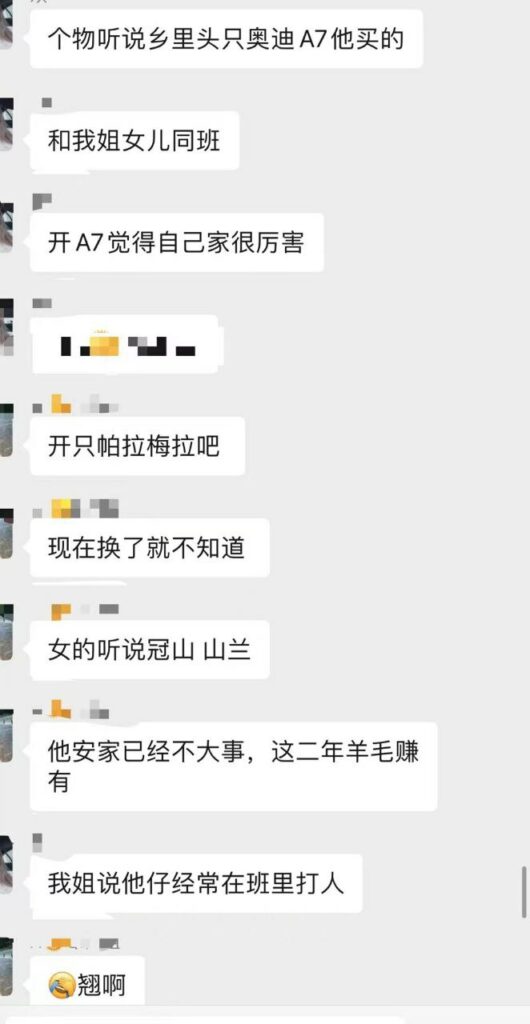This screenshot has height=1024, width=530.
Task: Select the message 现在换了就不知道
Action: point(149,548)
